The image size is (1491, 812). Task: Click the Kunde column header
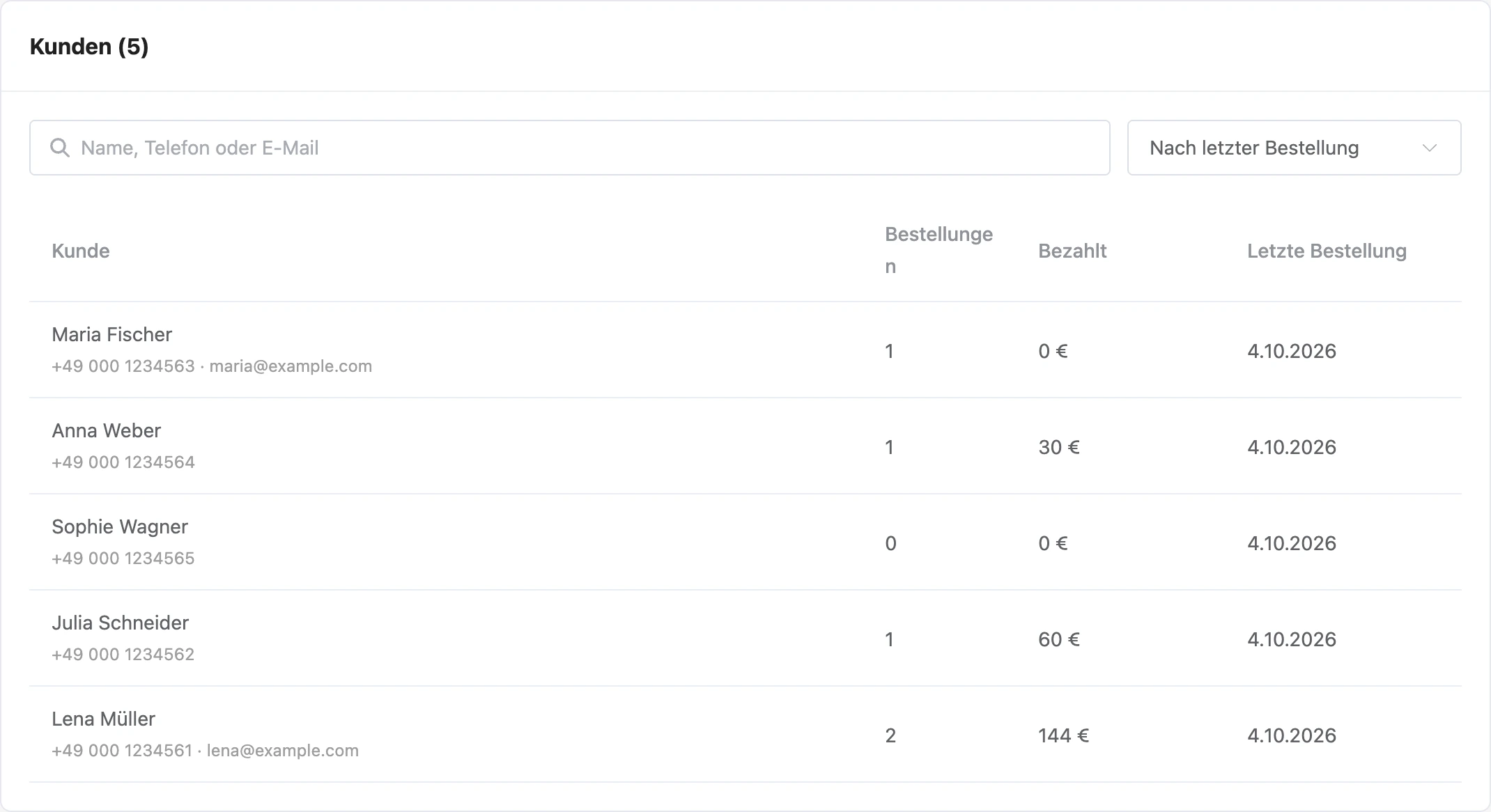(x=81, y=251)
